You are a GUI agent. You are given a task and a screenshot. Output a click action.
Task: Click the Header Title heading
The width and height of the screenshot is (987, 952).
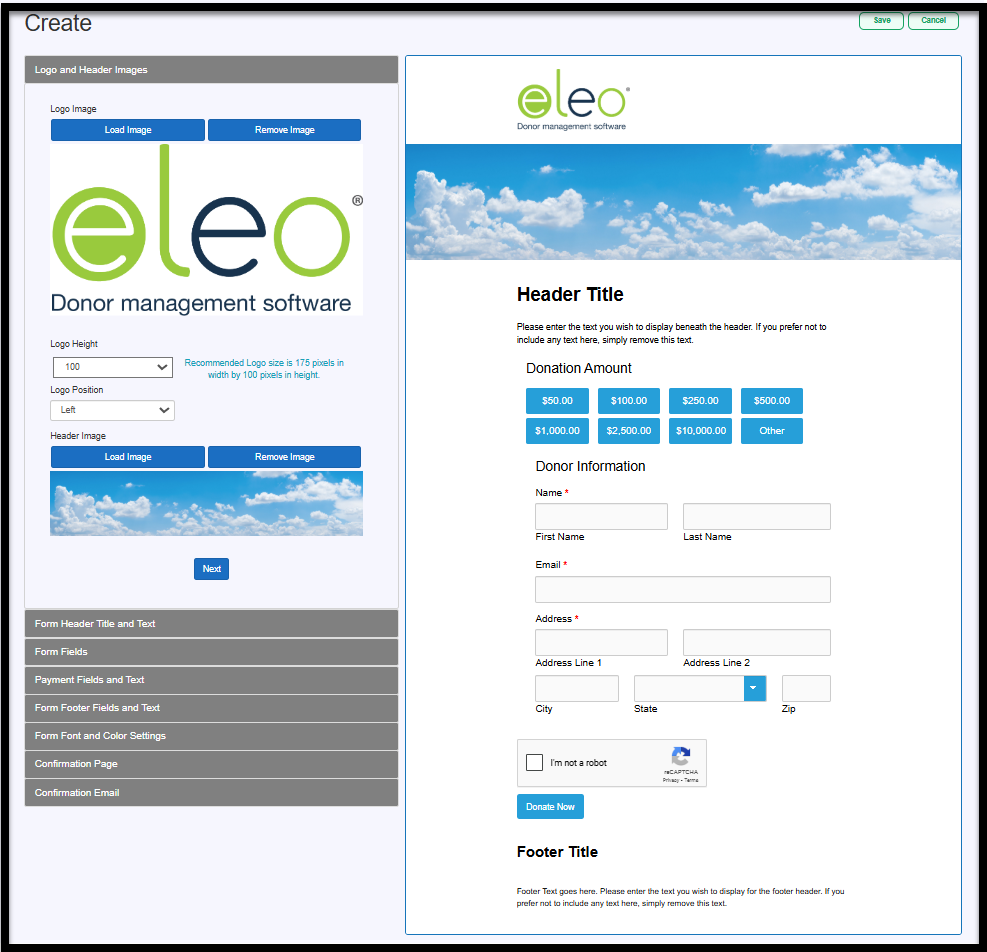coord(570,295)
